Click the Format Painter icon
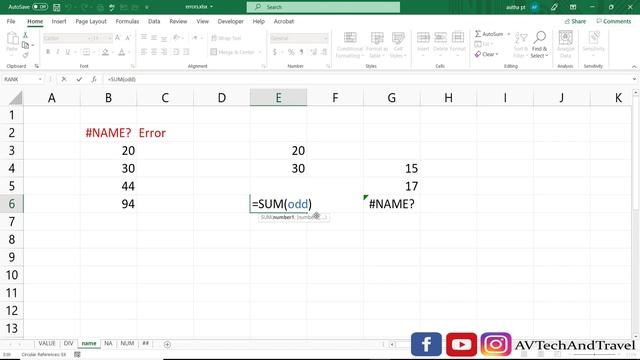 pyautogui.click(x=25, y=55)
